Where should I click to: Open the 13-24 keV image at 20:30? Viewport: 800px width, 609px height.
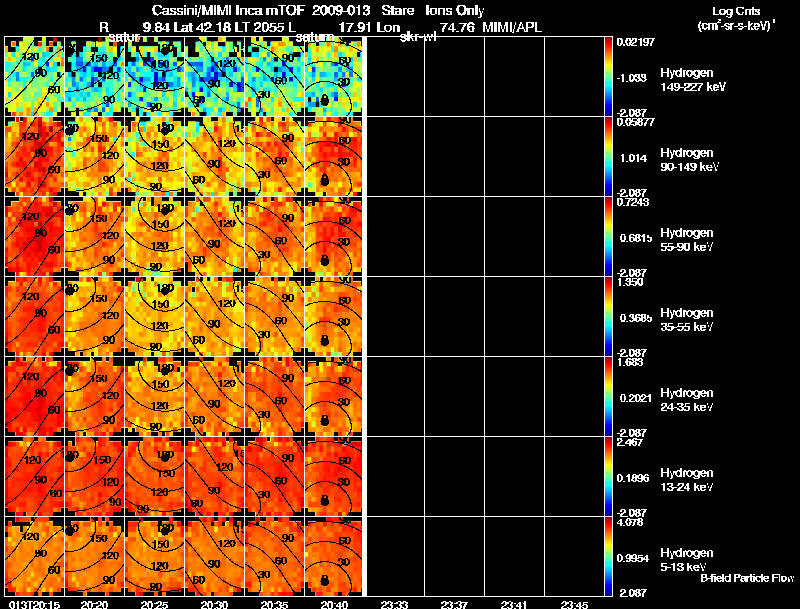pos(214,477)
